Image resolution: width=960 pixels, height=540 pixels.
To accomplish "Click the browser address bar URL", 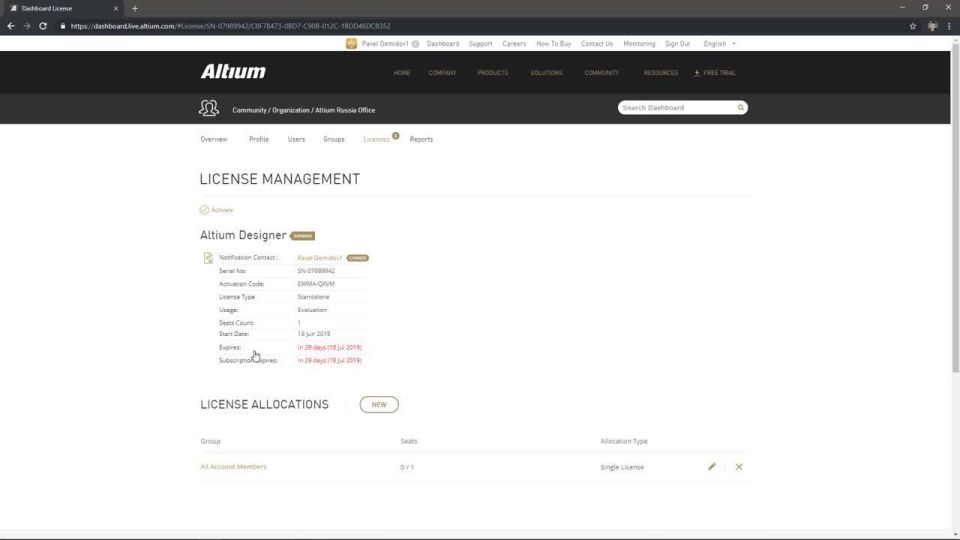I will 230,26.
